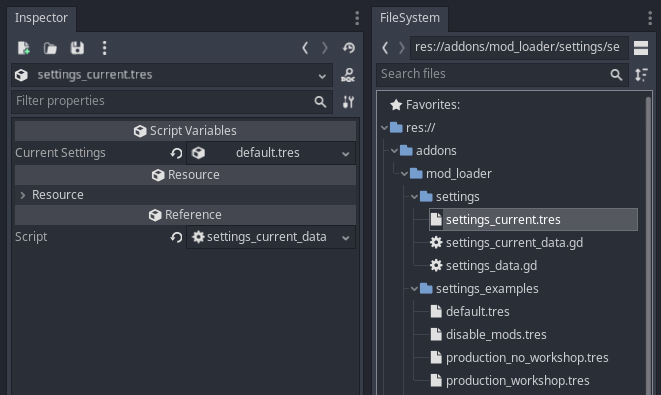Click the Search files magnifier icon
The image size is (661, 395).
tap(616, 75)
